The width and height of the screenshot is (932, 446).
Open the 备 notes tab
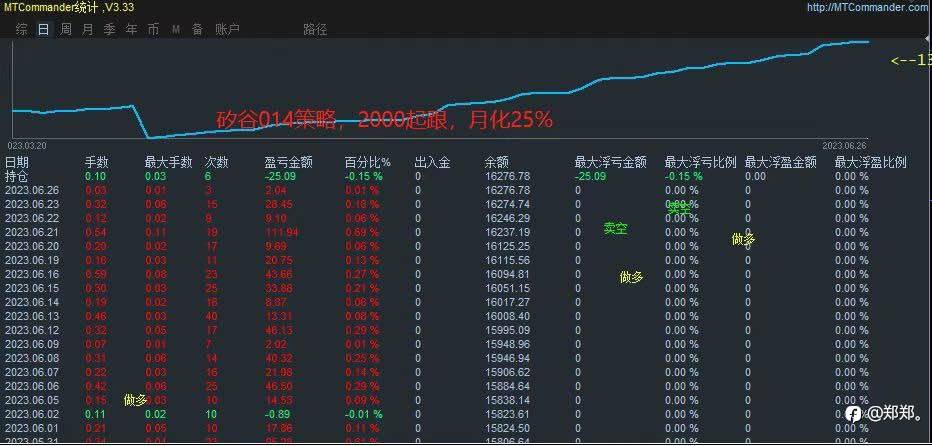coord(197,29)
